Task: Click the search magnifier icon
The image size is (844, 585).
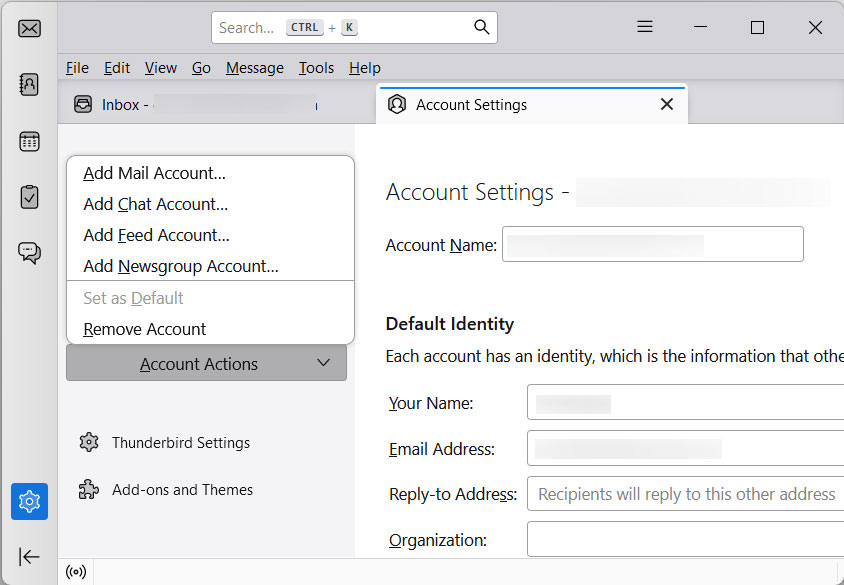Action: pos(481,27)
